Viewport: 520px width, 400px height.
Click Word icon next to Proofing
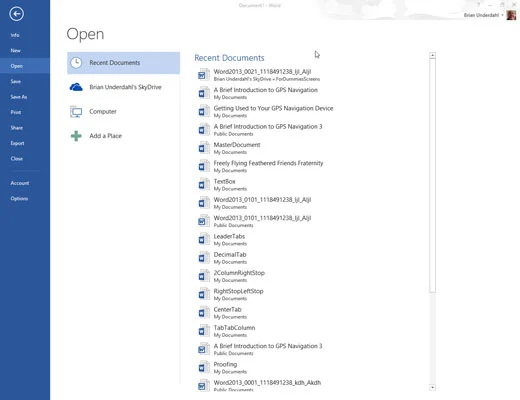coord(203,368)
